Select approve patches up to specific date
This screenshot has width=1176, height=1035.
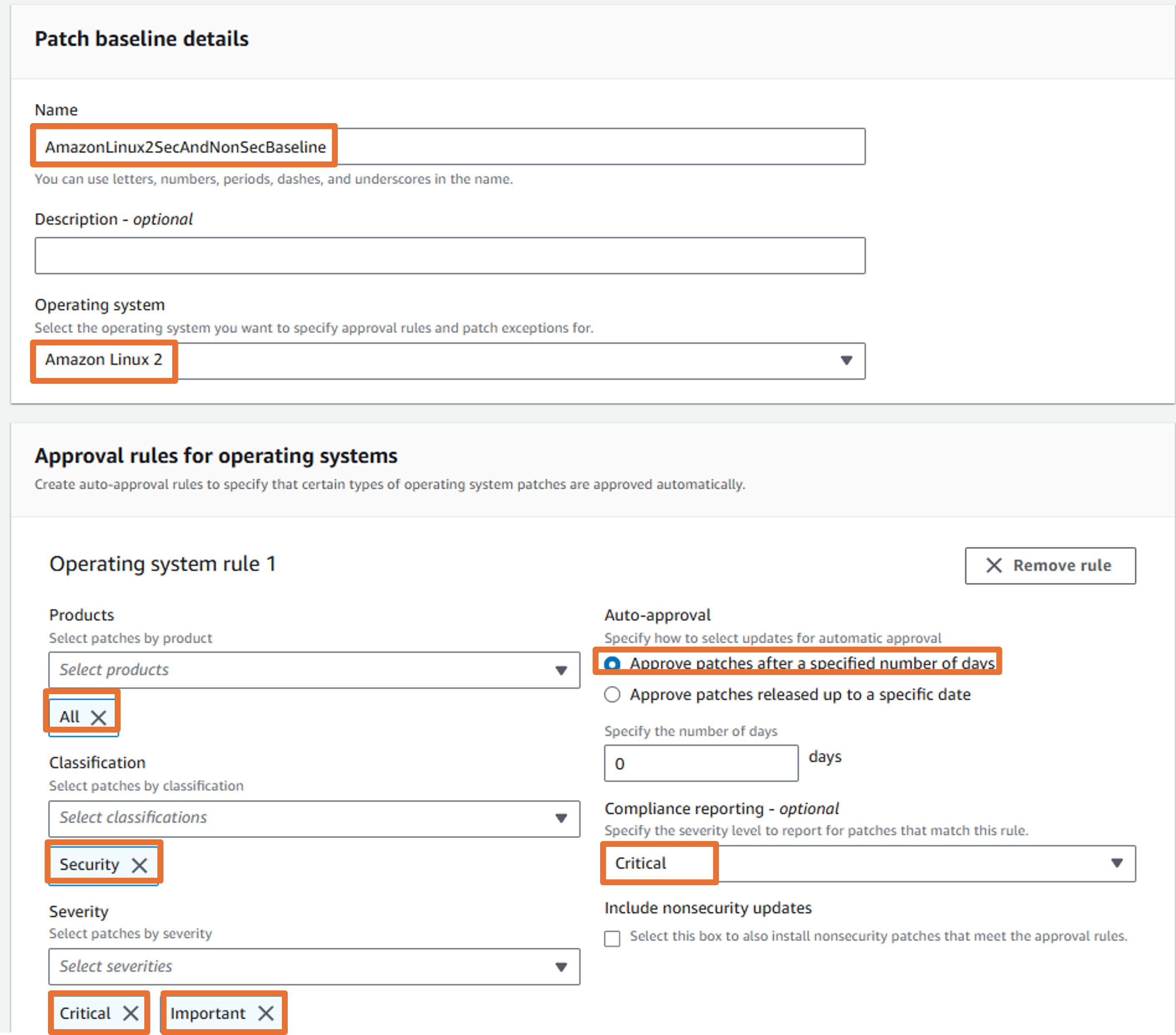(x=612, y=694)
